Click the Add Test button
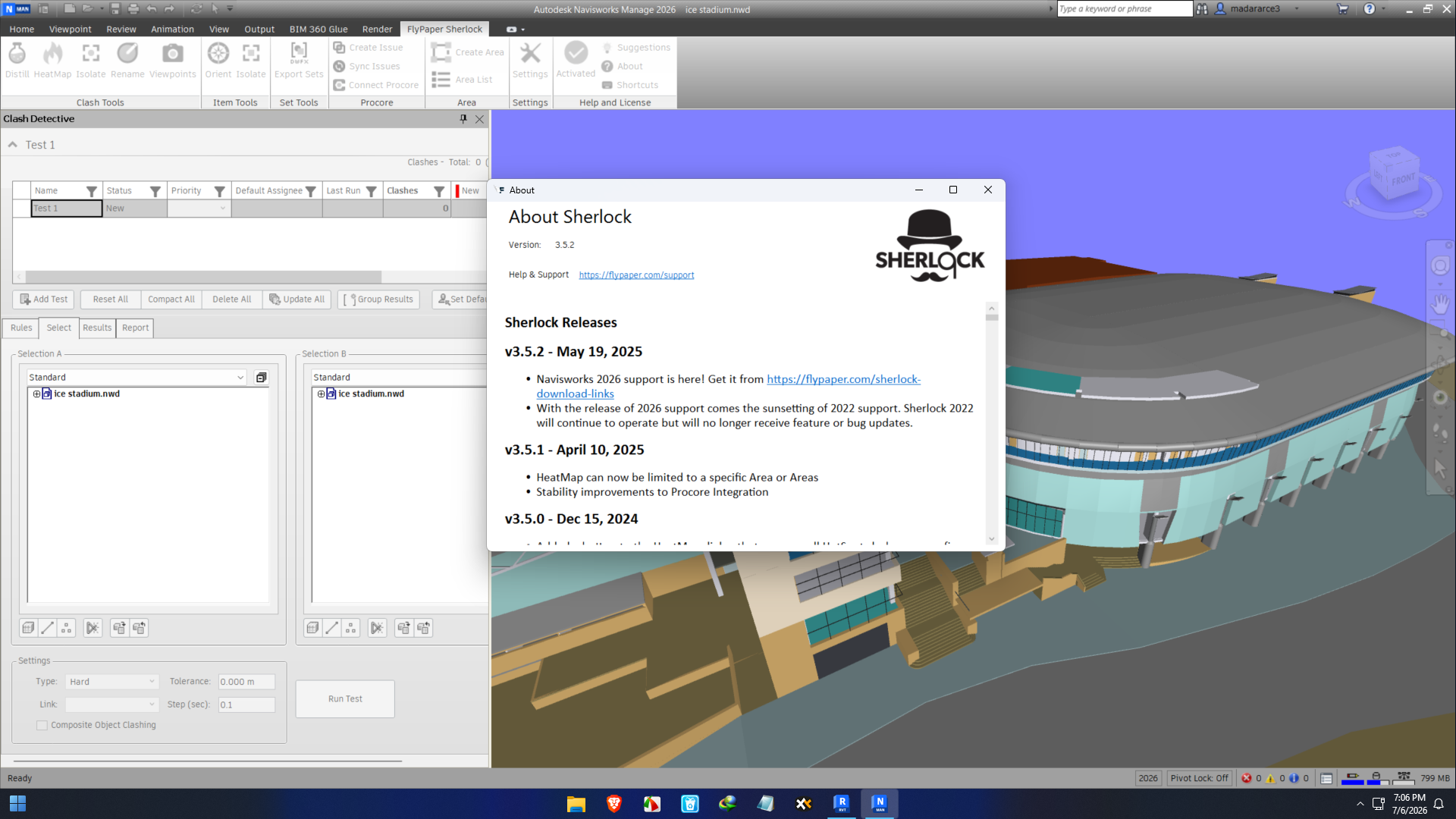The width and height of the screenshot is (1456, 819). 43,300
